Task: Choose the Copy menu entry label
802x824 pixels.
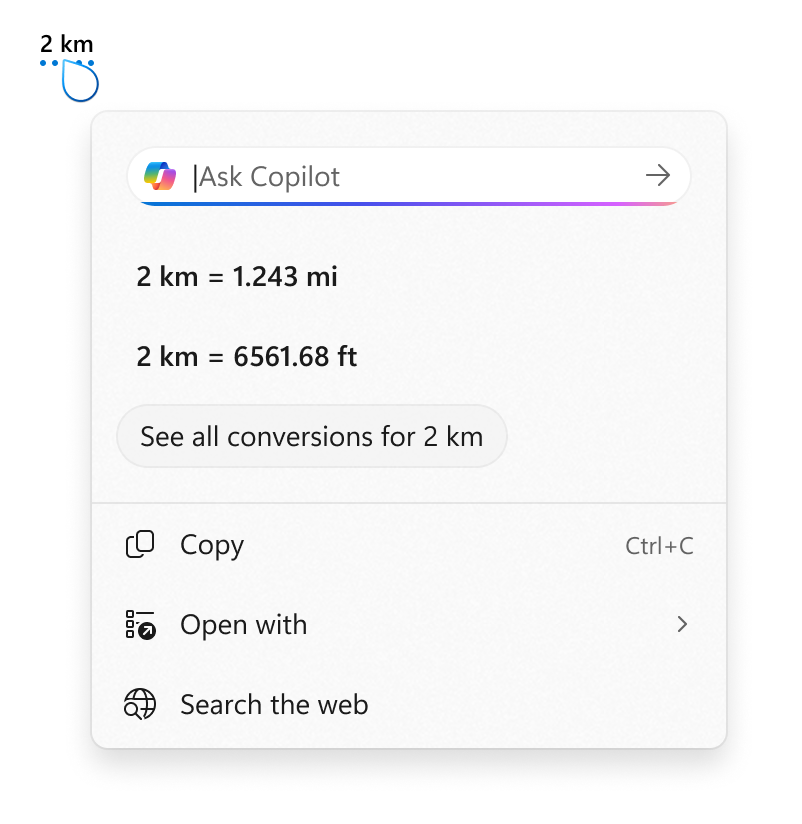Action: pyautogui.click(x=212, y=545)
